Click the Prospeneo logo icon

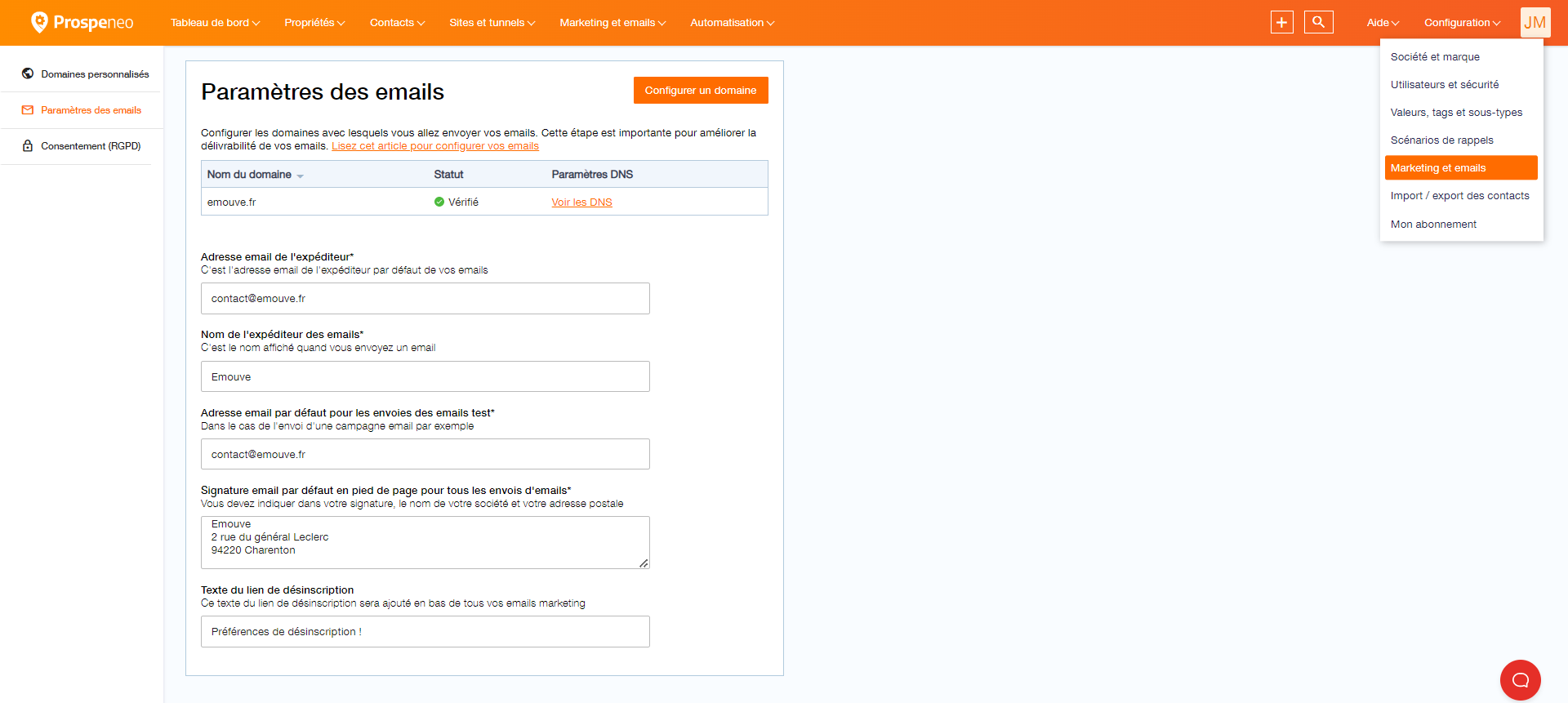39,22
